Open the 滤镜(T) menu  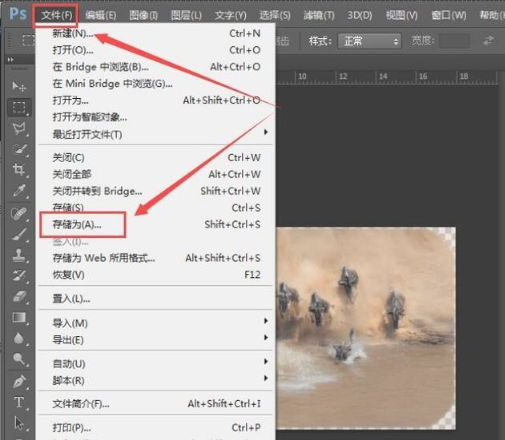[x=319, y=15]
